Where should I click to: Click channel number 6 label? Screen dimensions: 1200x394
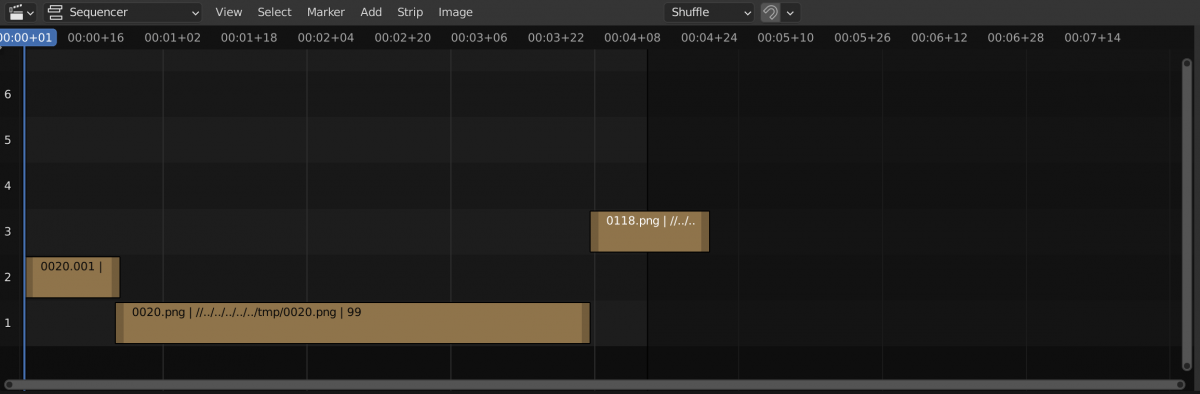click(8, 93)
